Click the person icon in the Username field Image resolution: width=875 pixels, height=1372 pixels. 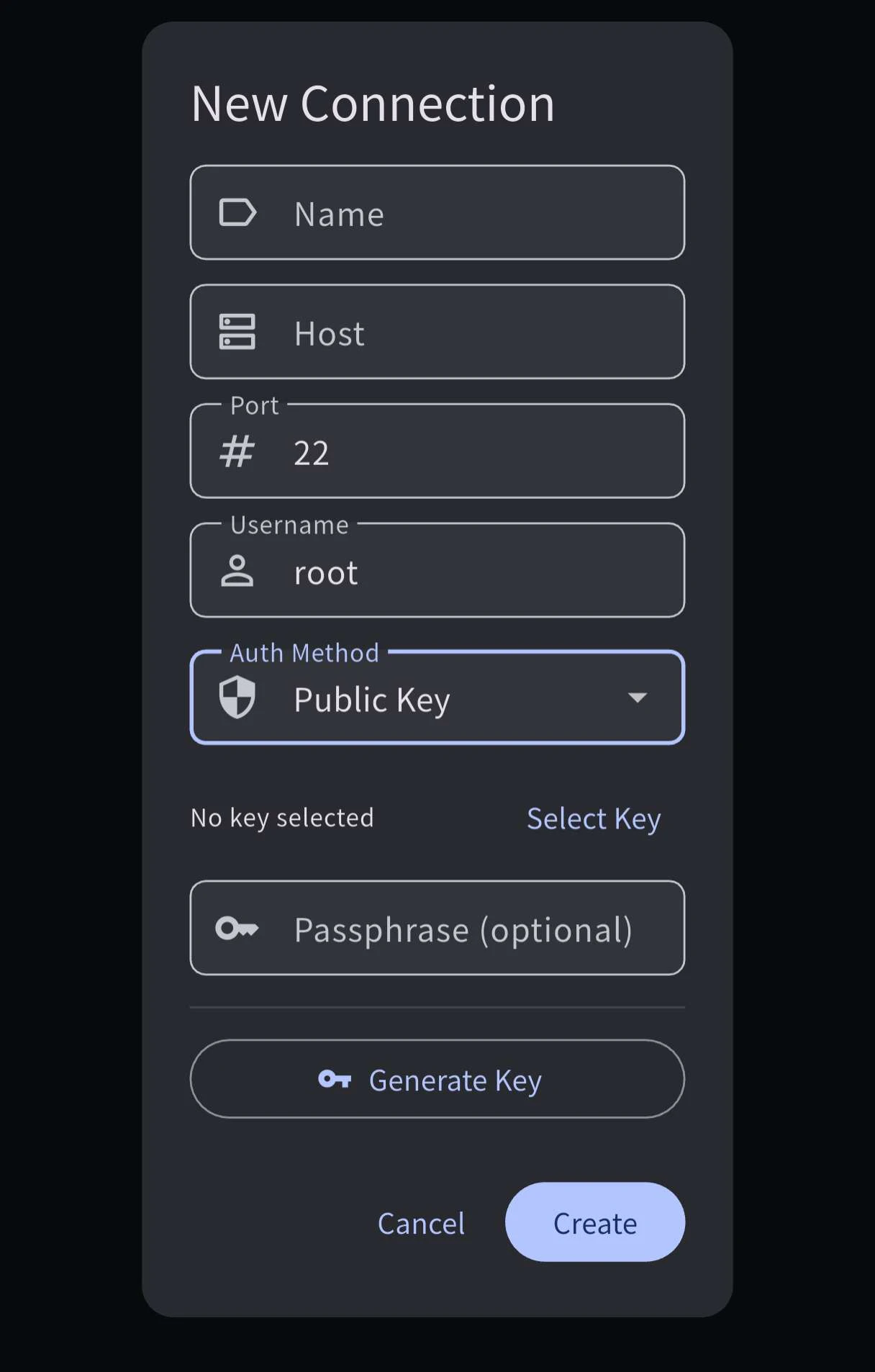(x=237, y=572)
